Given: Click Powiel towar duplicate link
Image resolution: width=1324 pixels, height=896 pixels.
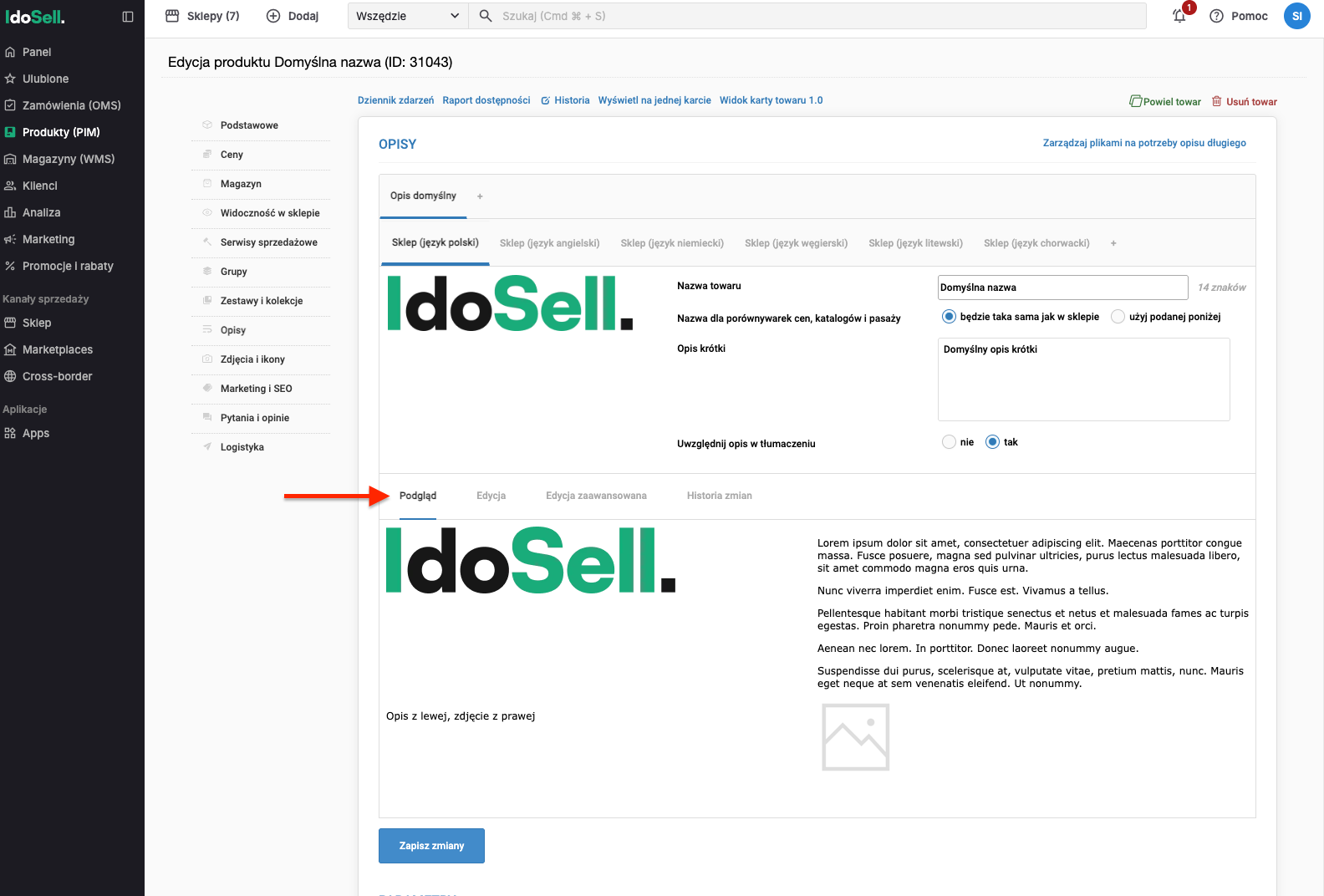Looking at the screenshot, I should pyautogui.click(x=1165, y=101).
